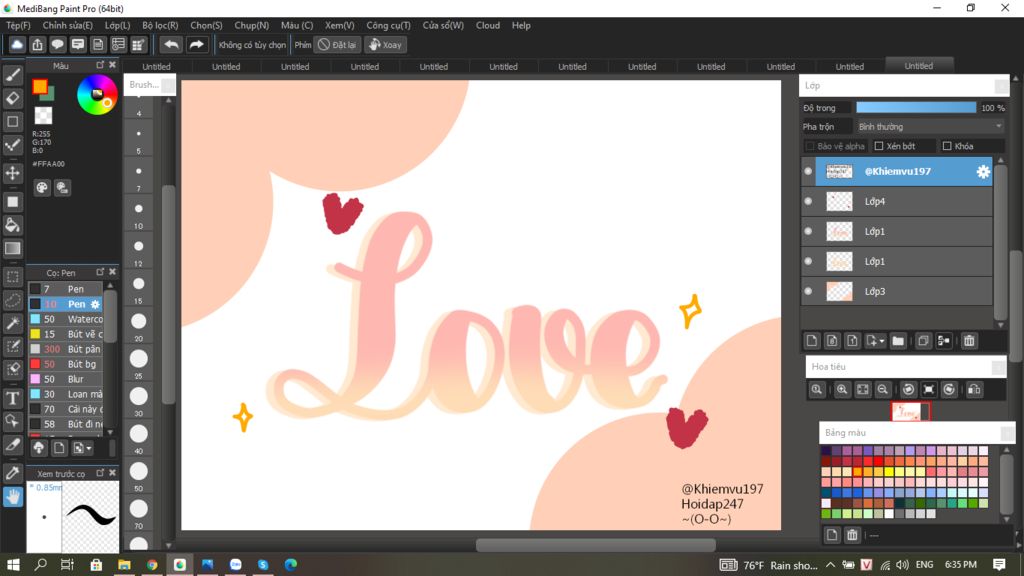Image resolution: width=1024 pixels, height=576 pixels.
Task: Open the Cửa sổ(W) menu
Action: (443, 25)
